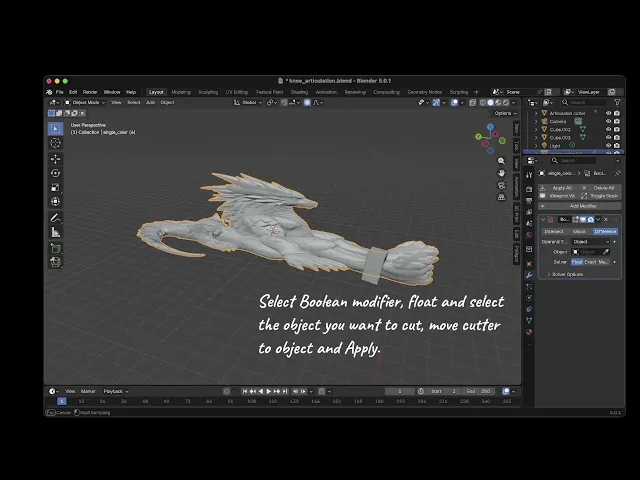This screenshot has height=480, width=640.
Task: Click the Add Modifier button
Action: (580, 206)
